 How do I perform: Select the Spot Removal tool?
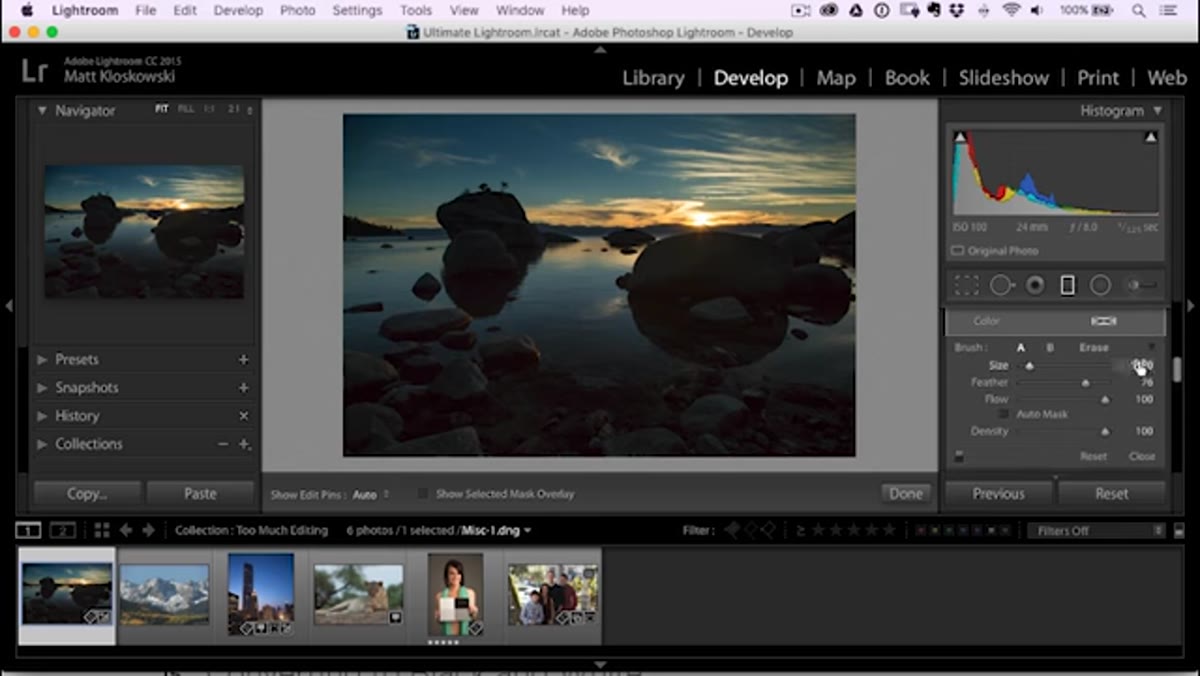coord(1001,286)
